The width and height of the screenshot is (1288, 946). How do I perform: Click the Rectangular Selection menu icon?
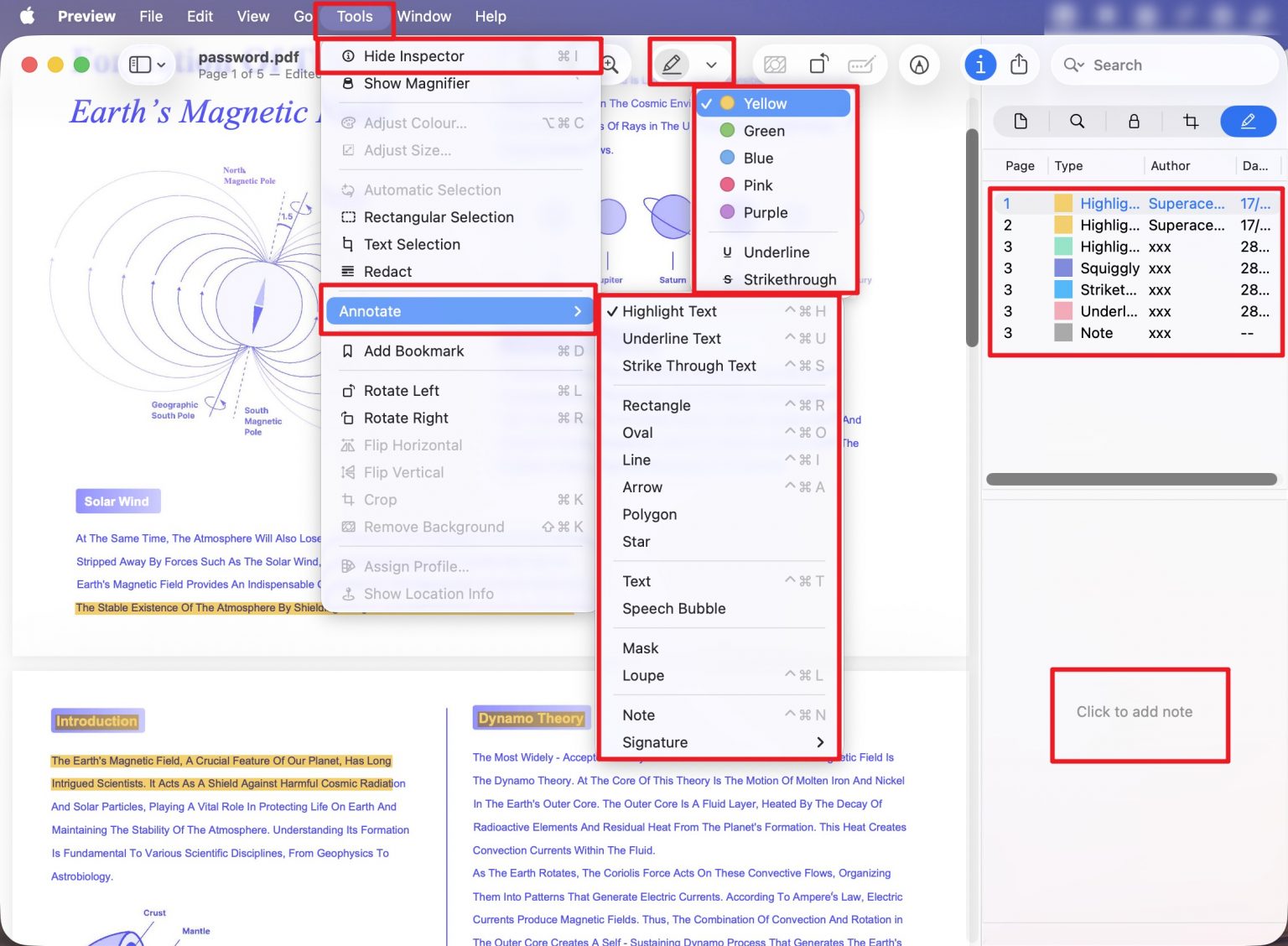(x=348, y=217)
